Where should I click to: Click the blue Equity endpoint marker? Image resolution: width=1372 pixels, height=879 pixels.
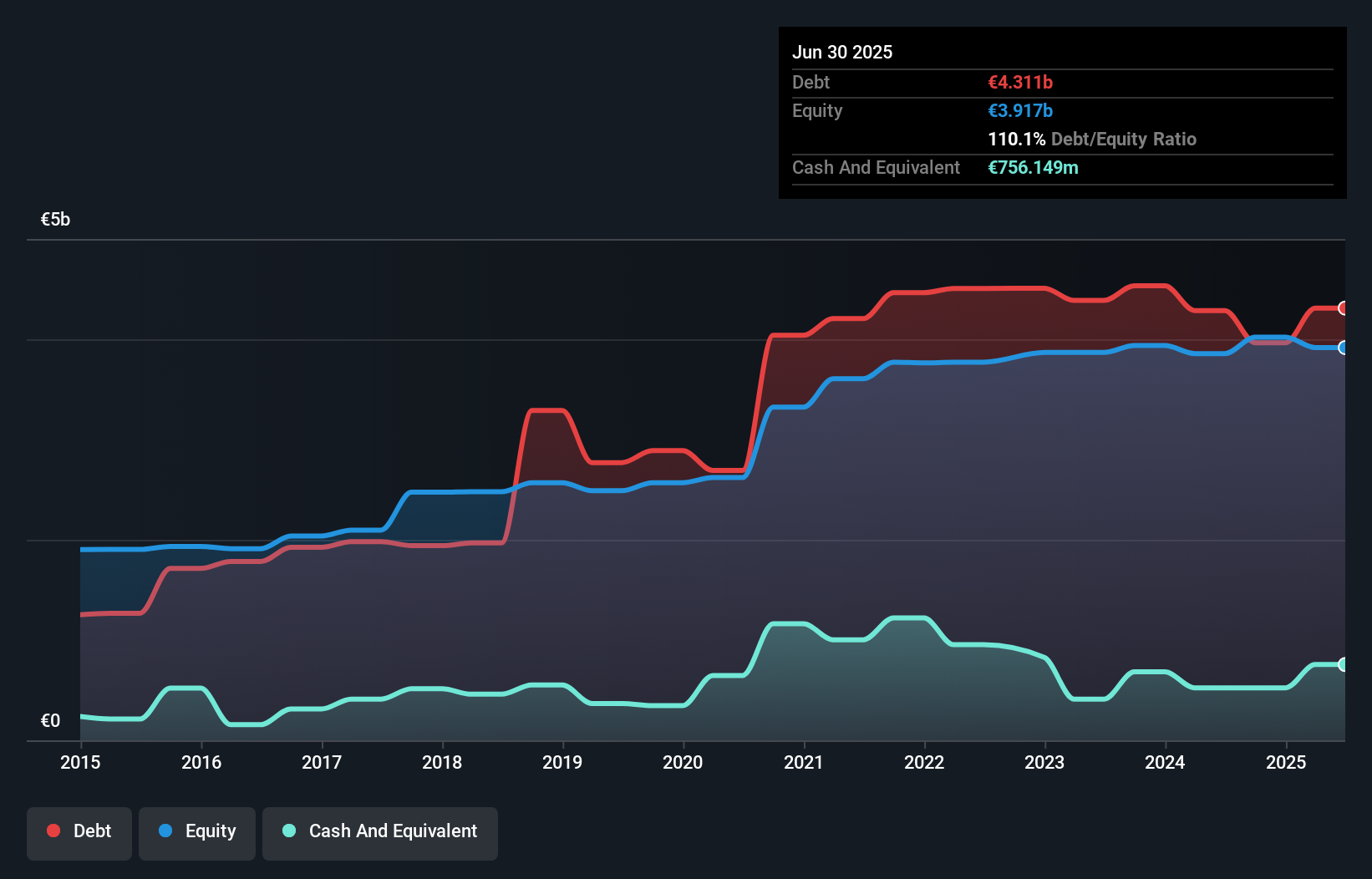[x=1344, y=348]
